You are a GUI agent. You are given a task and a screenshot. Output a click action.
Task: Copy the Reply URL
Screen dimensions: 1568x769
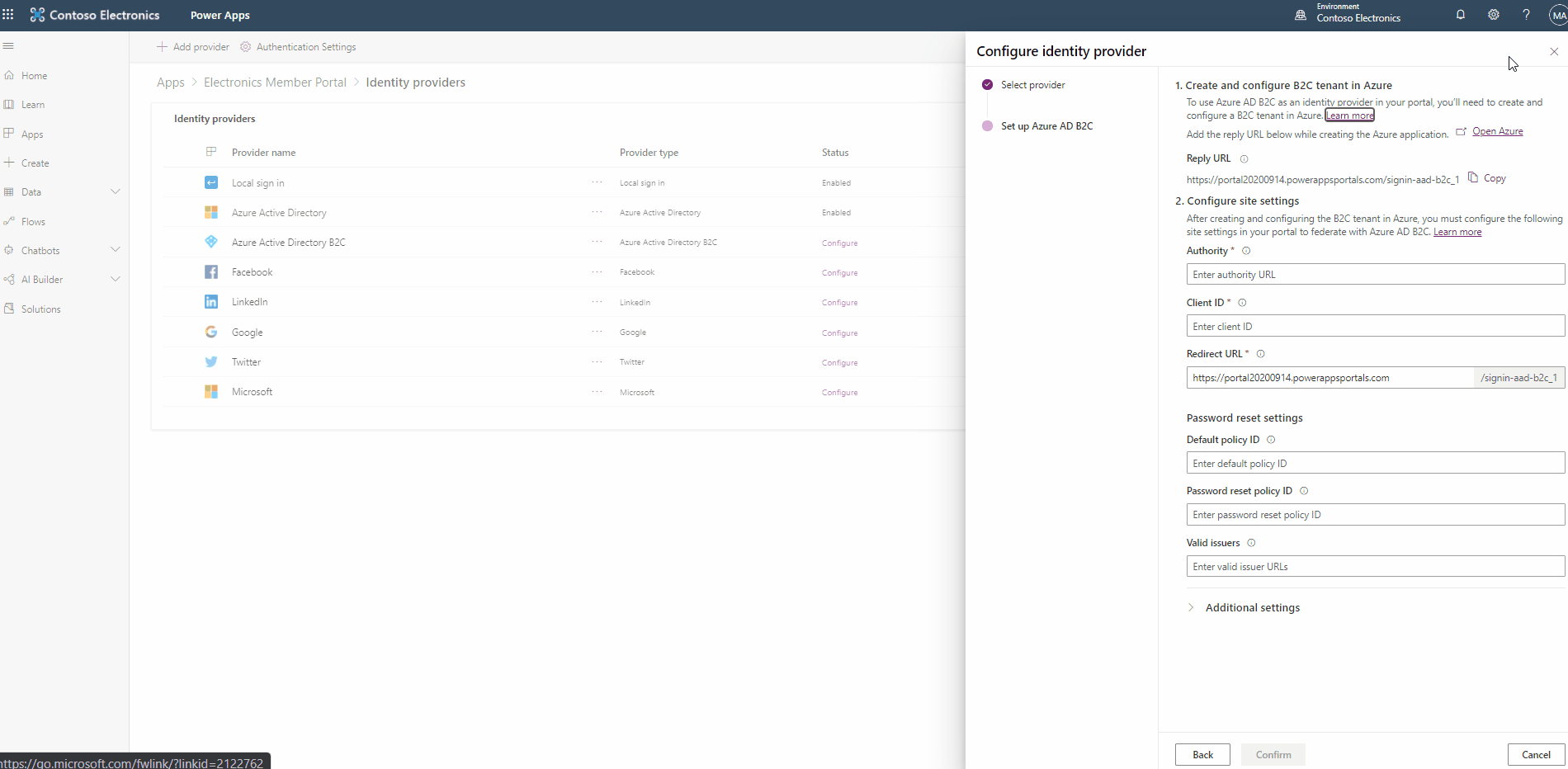click(x=1487, y=178)
